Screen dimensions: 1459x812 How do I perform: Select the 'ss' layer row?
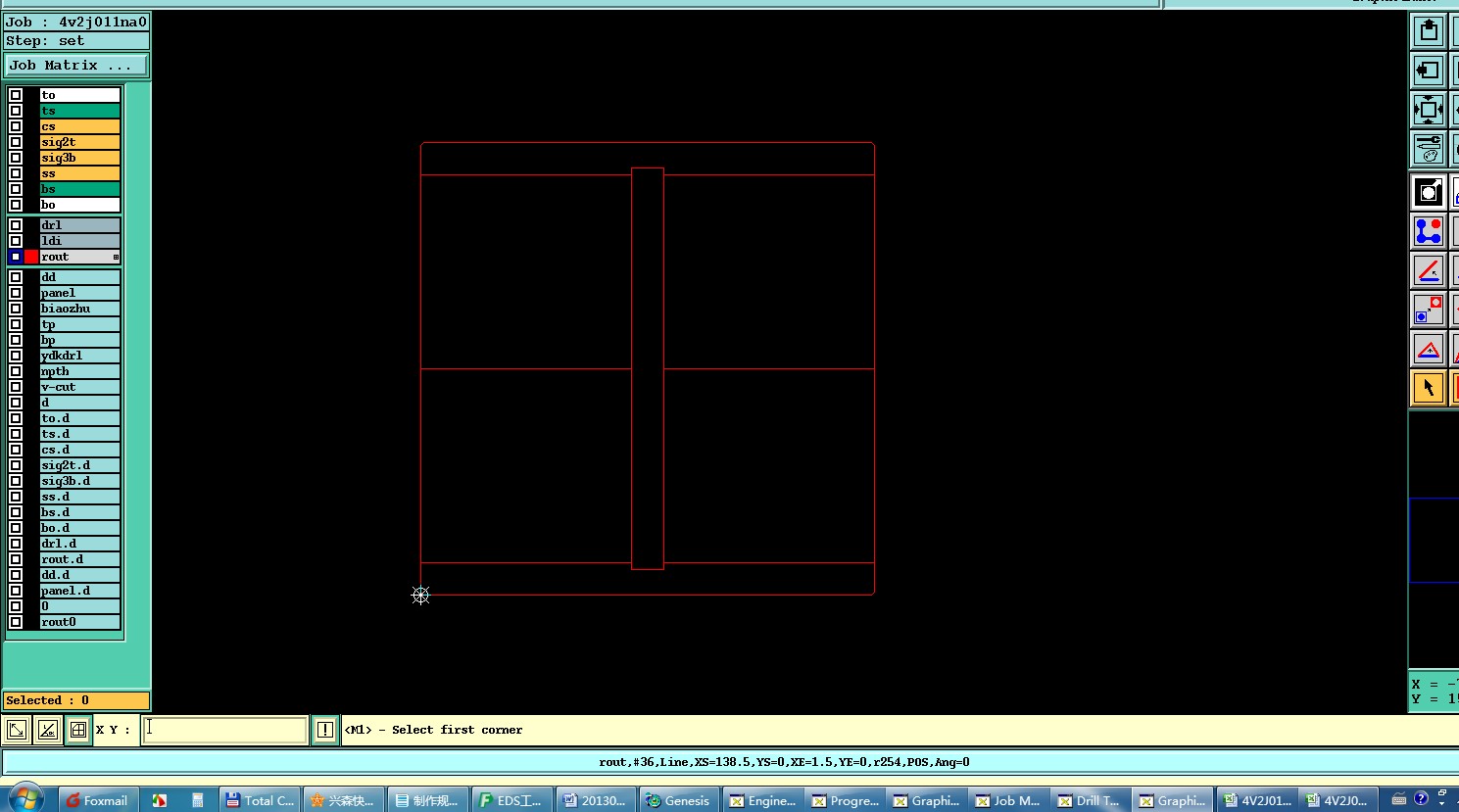79,173
